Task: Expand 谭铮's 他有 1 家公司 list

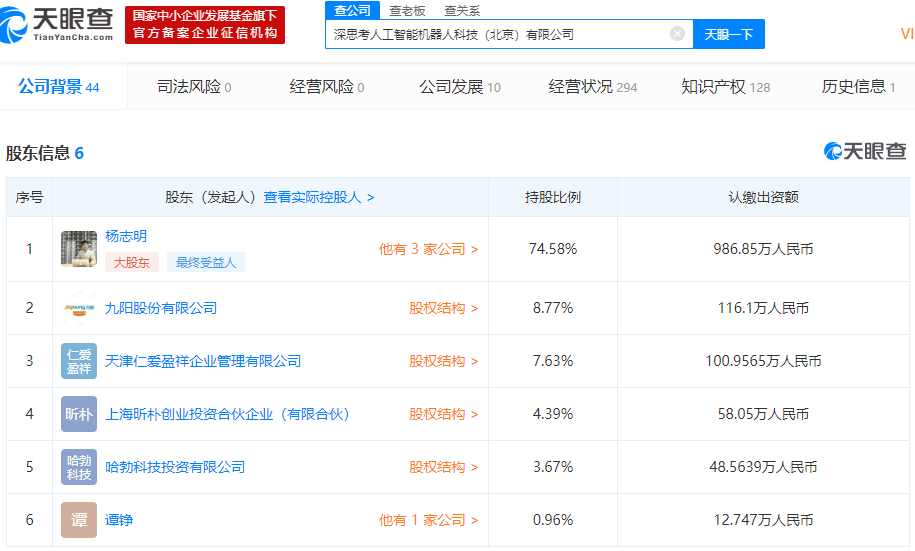Action: coord(428,520)
